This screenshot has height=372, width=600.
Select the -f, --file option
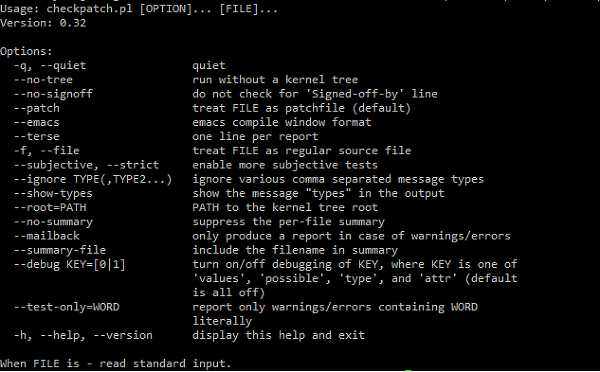[x=47, y=150]
